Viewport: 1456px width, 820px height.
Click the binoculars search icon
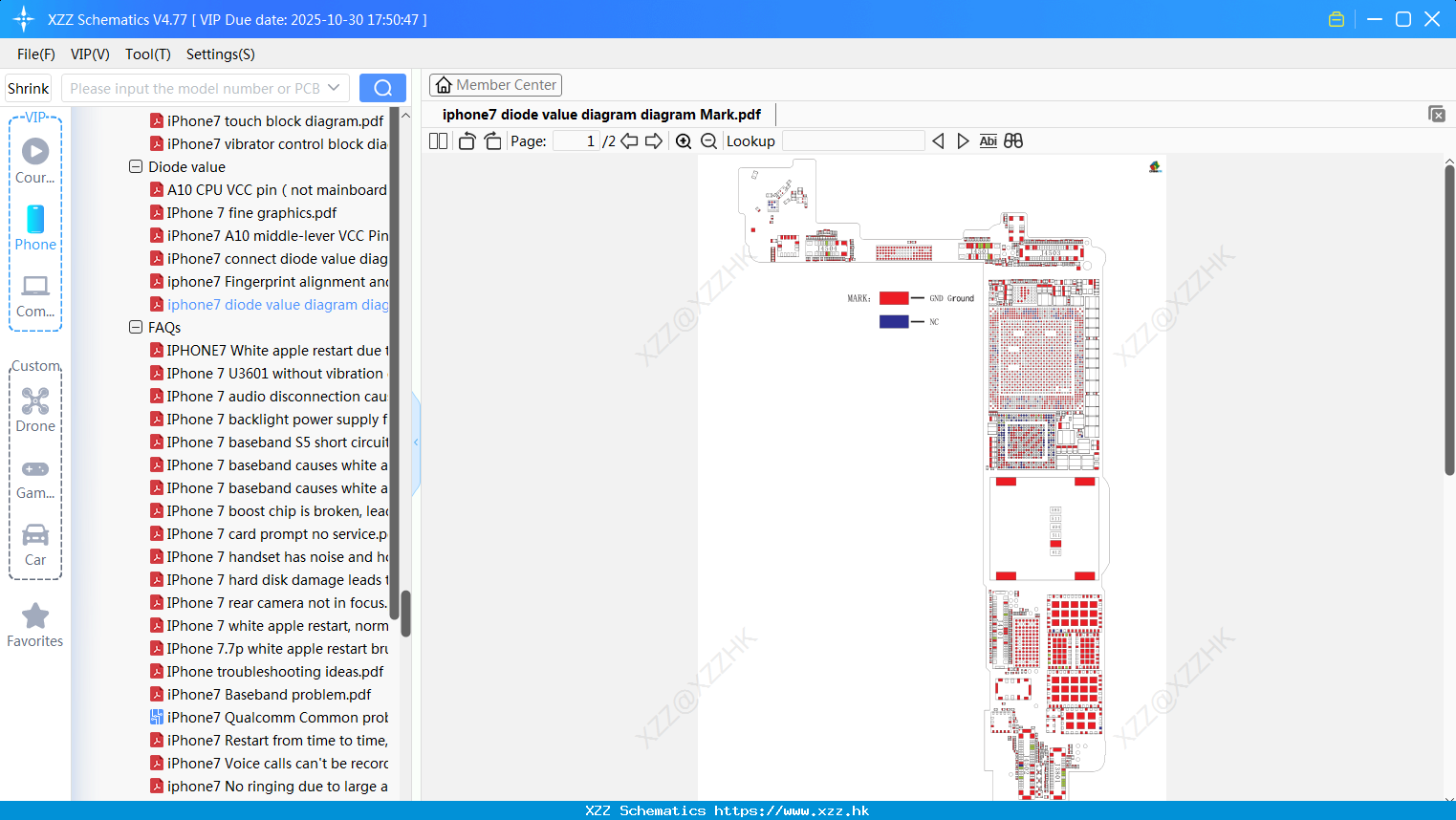[1013, 141]
